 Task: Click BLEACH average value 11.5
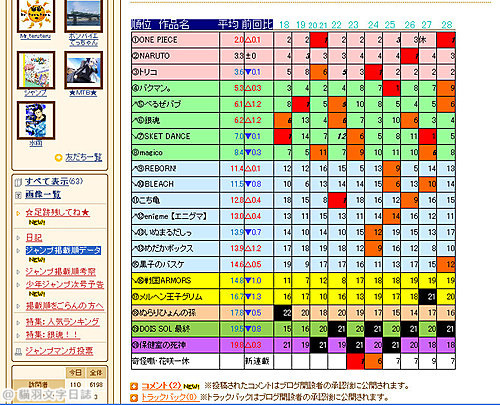click(237, 184)
